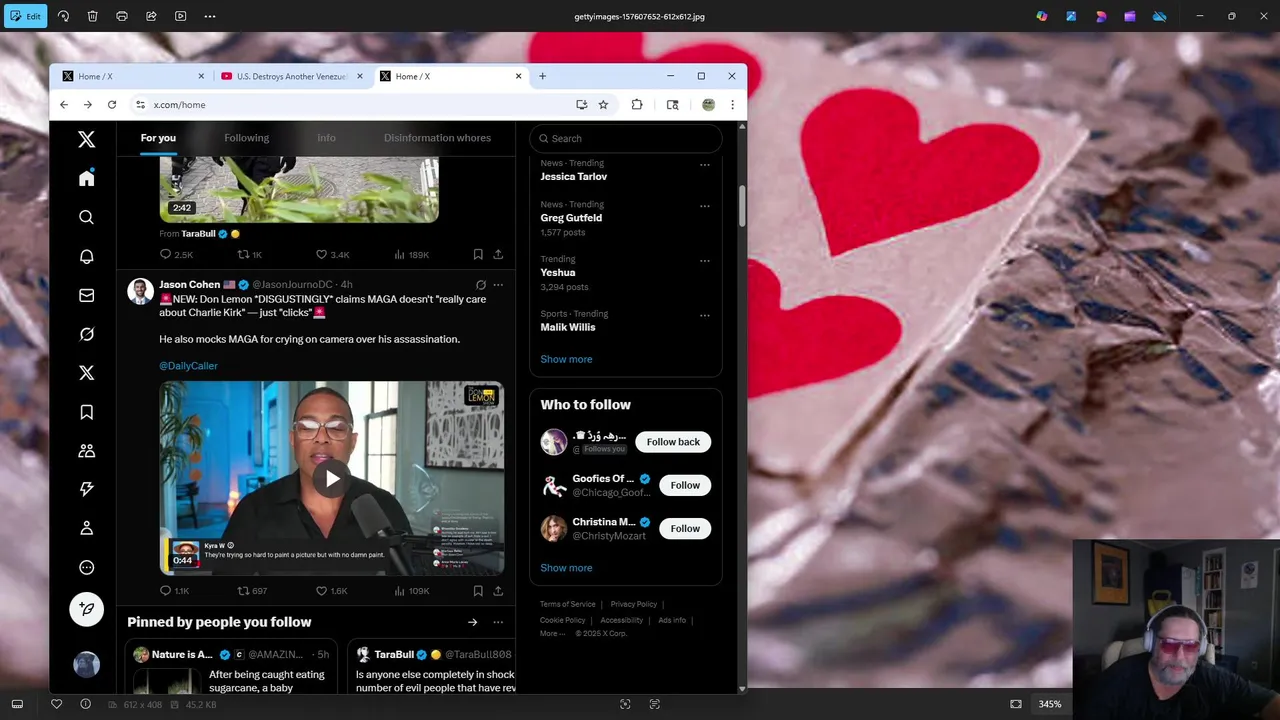Open browser extensions puzzle icon
This screenshot has width=1280, height=720.
click(x=637, y=104)
